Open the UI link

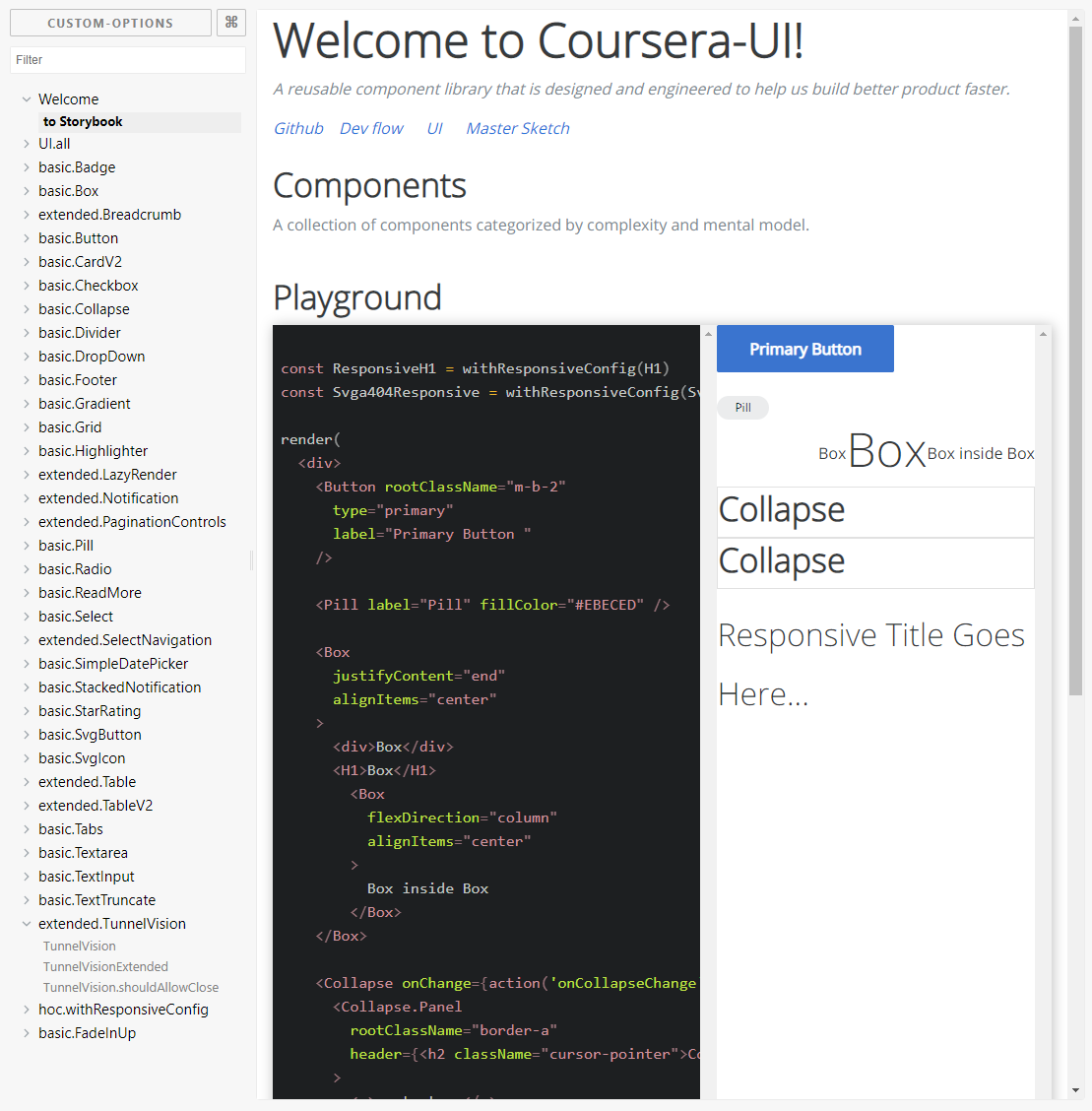(x=434, y=128)
